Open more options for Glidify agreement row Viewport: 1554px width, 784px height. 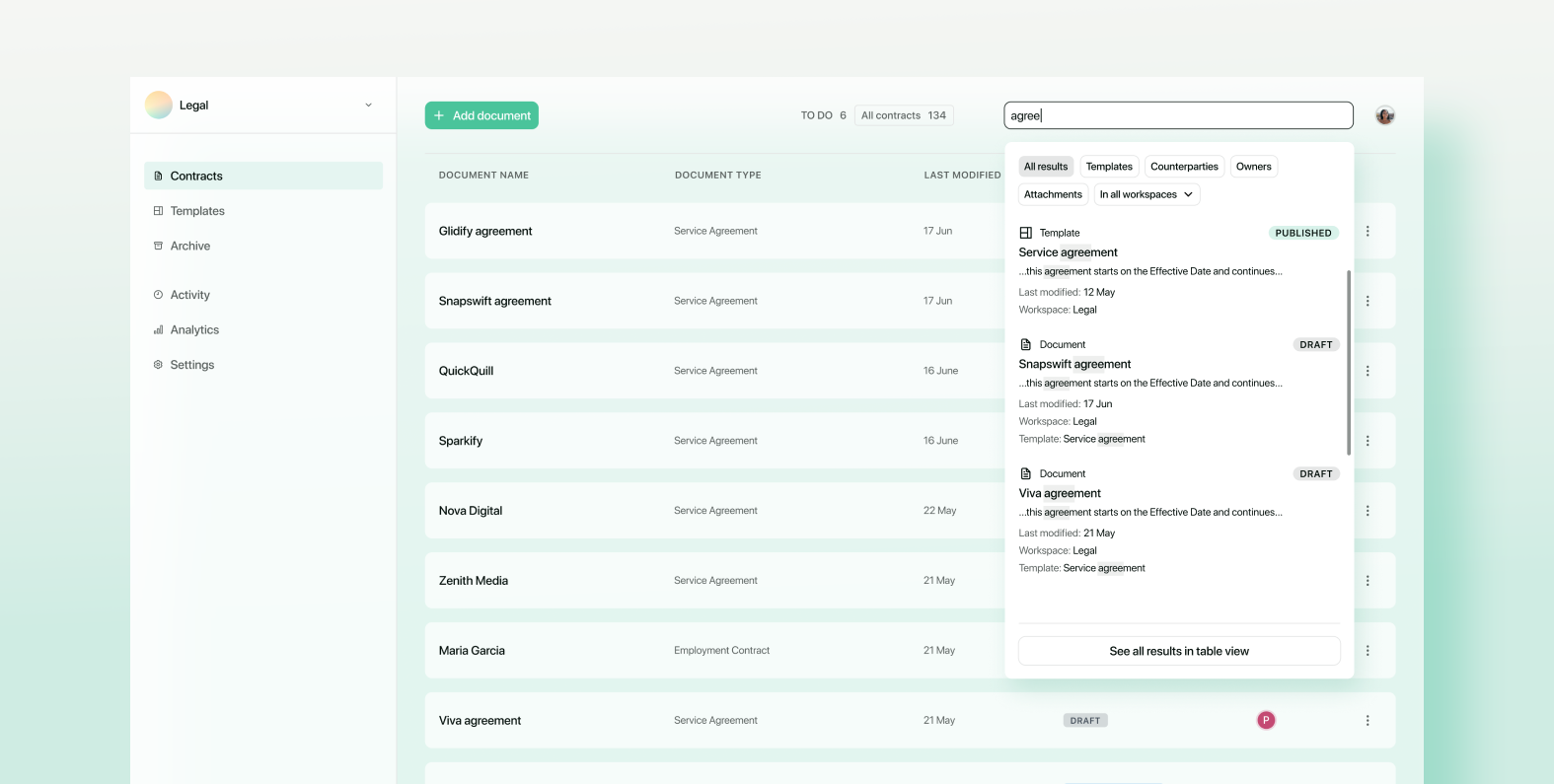[x=1368, y=231]
